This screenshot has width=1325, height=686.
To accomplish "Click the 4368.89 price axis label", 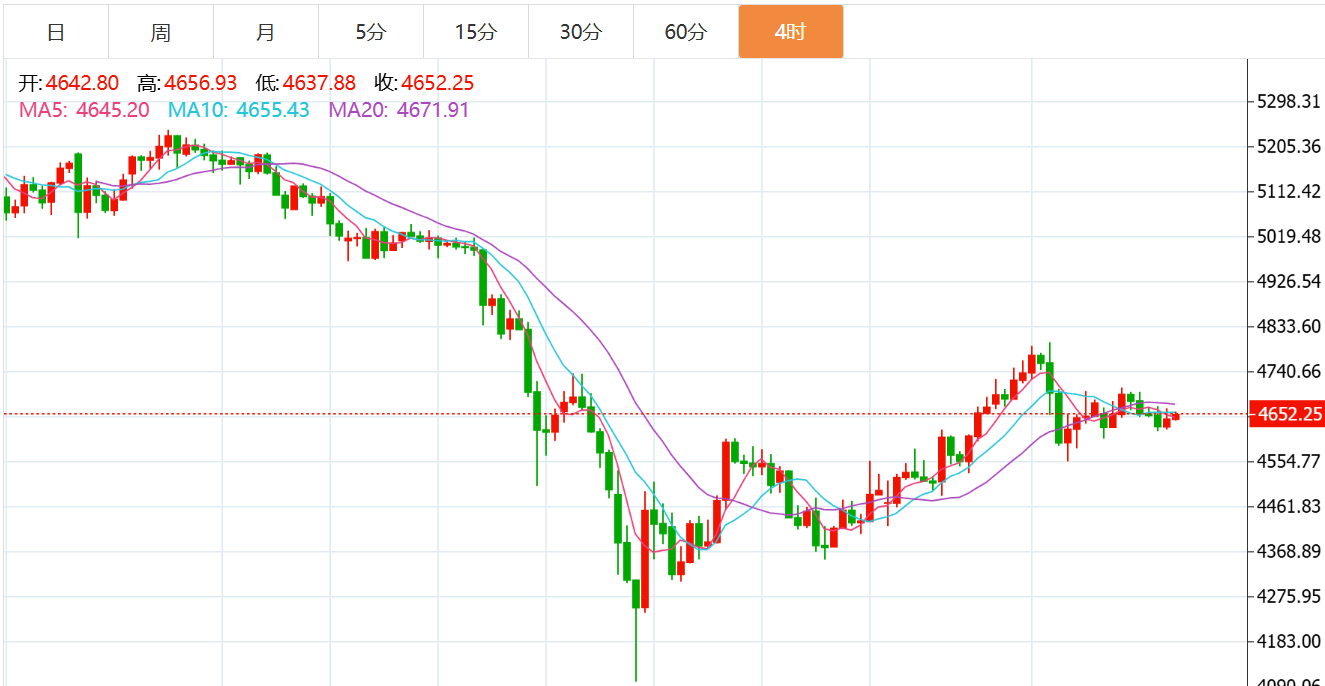I will (1290, 551).
